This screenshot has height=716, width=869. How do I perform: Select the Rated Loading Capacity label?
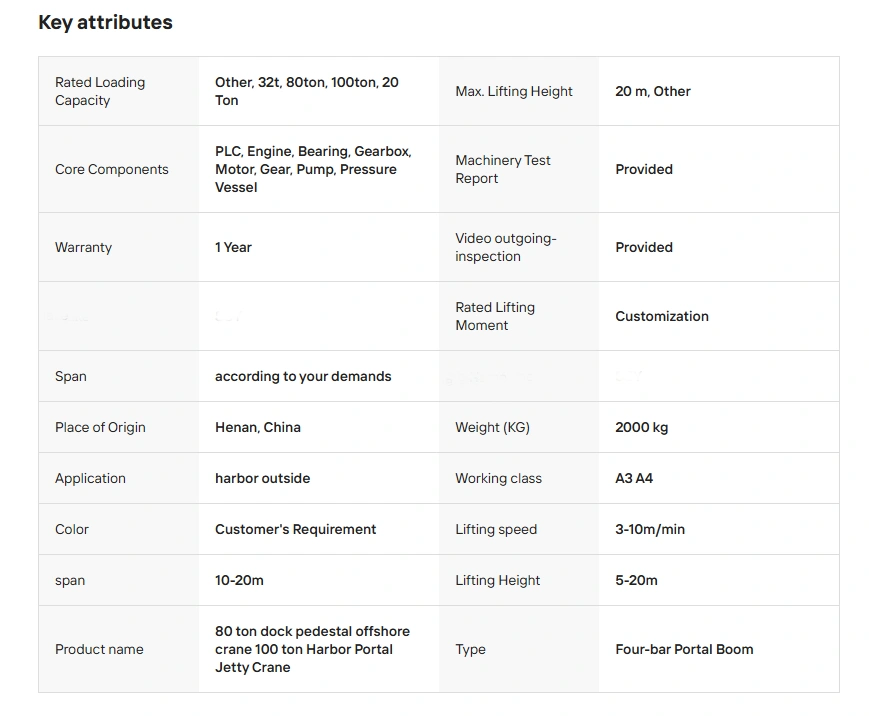coord(100,91)
